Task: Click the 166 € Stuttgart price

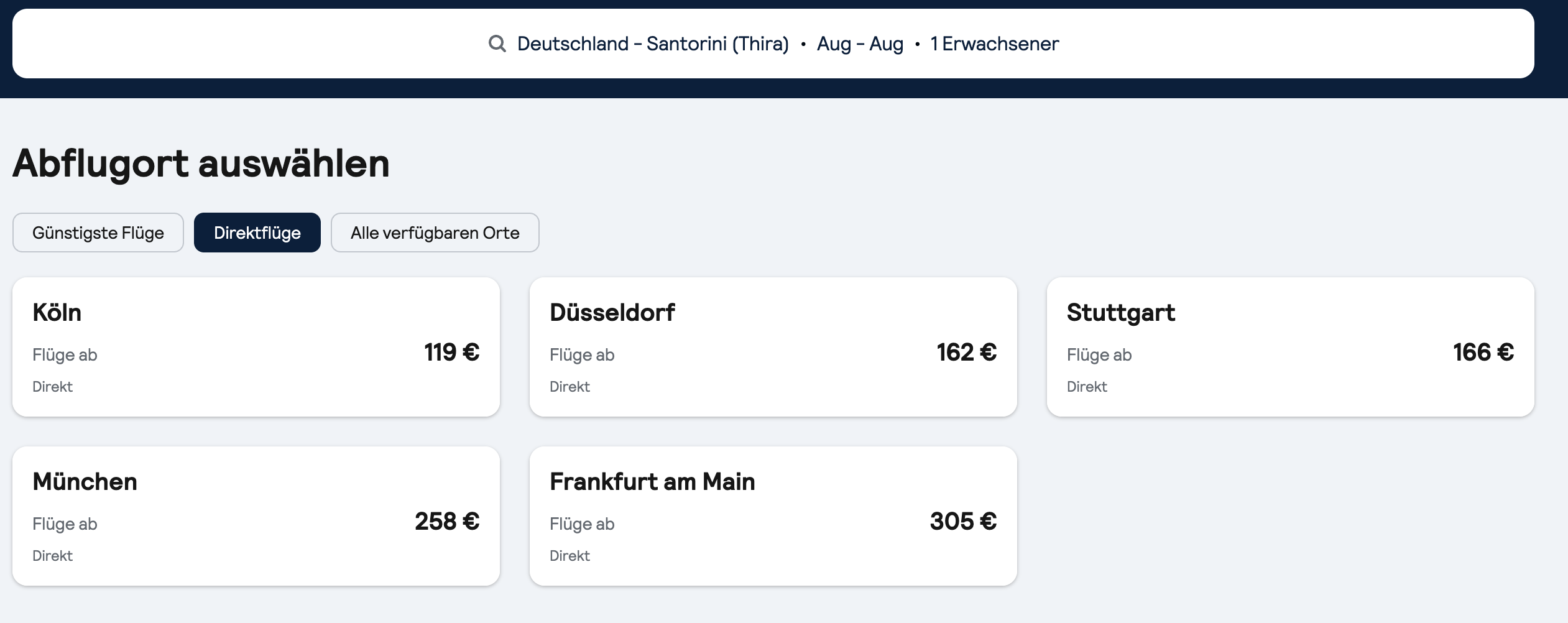Action: click(1483, 353)
